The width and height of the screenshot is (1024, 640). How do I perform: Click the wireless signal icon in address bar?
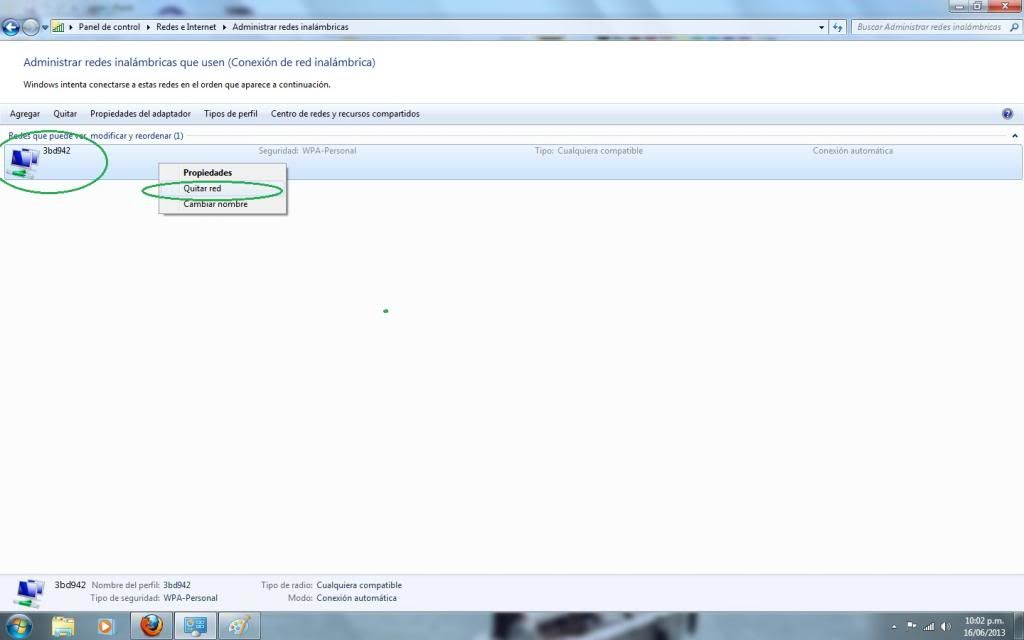pos(58,27)
